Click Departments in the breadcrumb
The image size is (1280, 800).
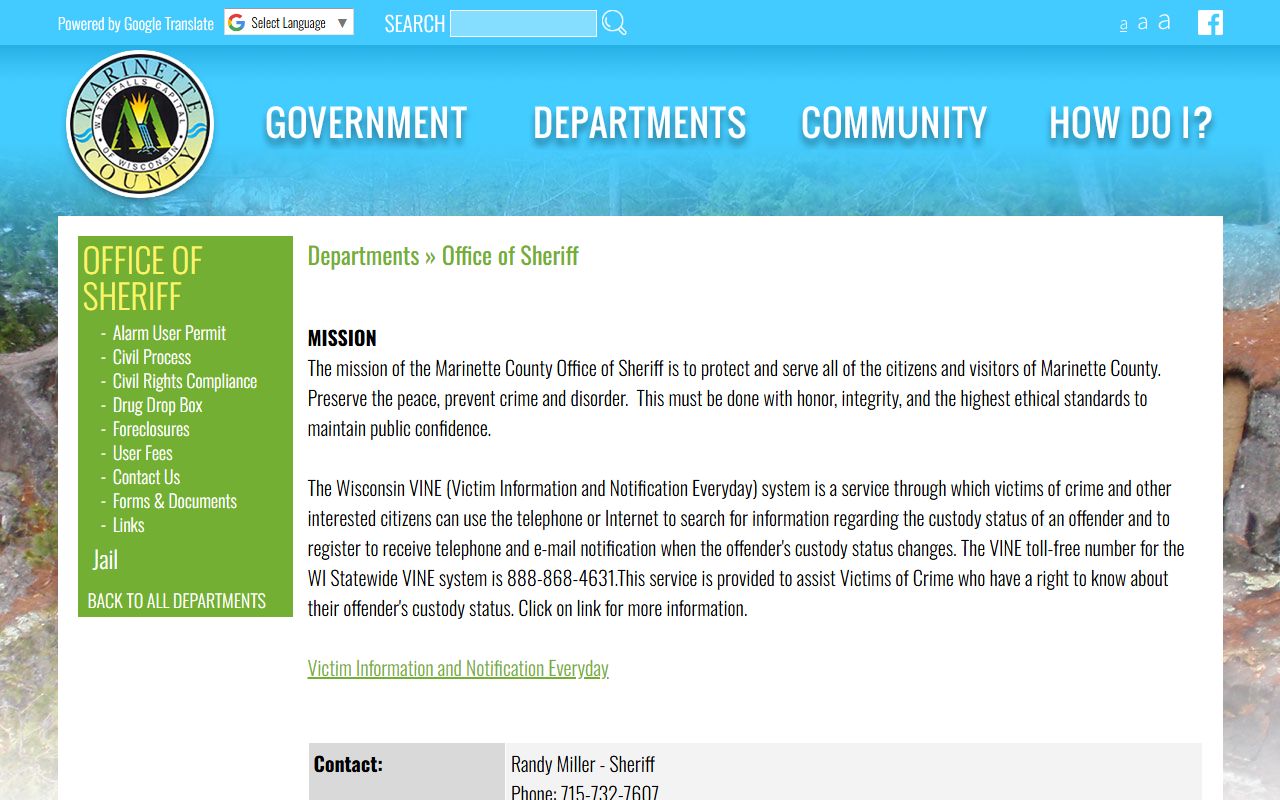click(x=363, y=256)
